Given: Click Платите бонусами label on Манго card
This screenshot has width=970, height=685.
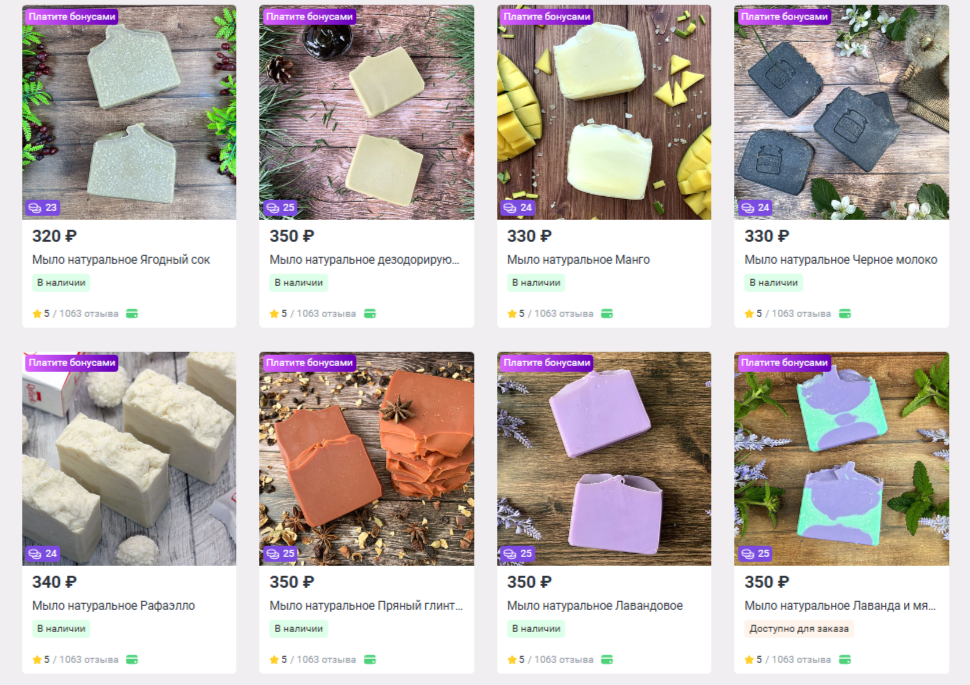Looking at the screenshot, I should (546, 17).
